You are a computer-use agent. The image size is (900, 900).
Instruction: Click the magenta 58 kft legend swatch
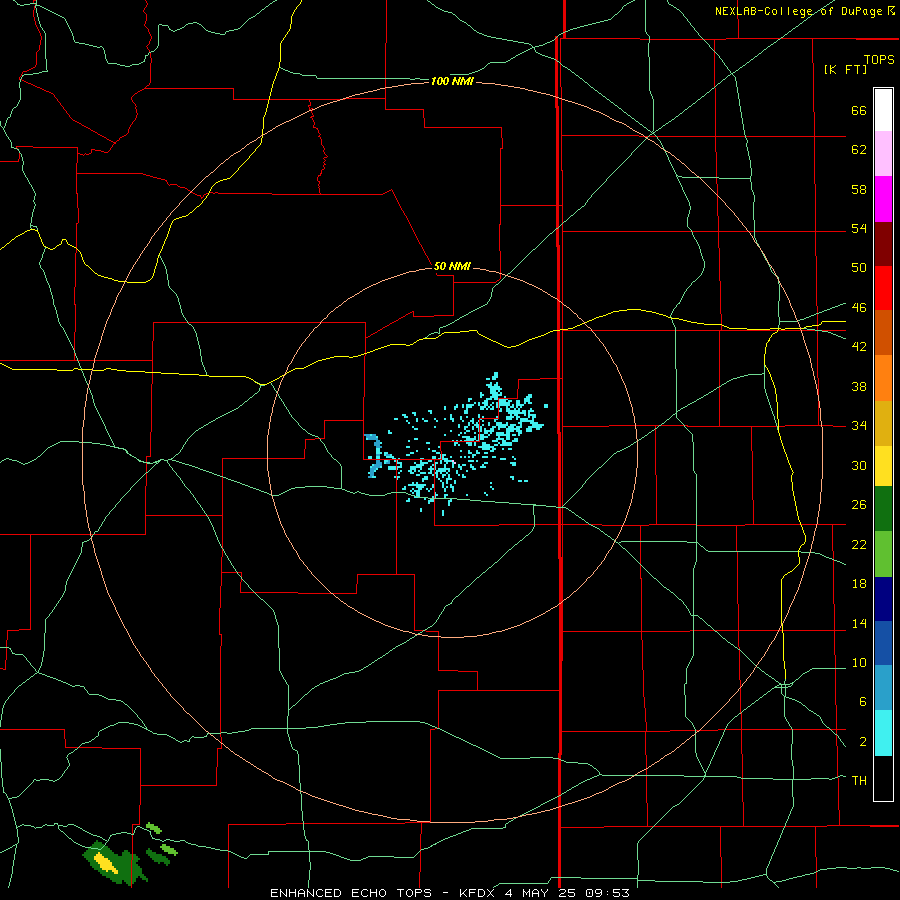pos(883,199)
